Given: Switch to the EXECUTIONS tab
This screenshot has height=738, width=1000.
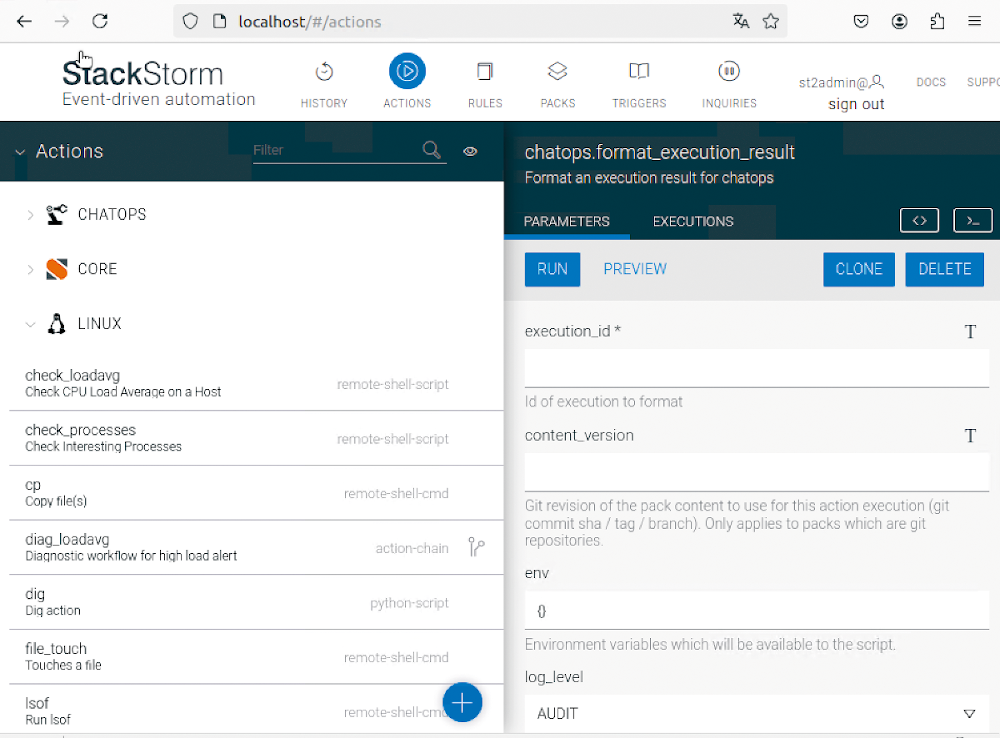Looking at the screenshot, I should pyautogui.click(x=693, y=221).
